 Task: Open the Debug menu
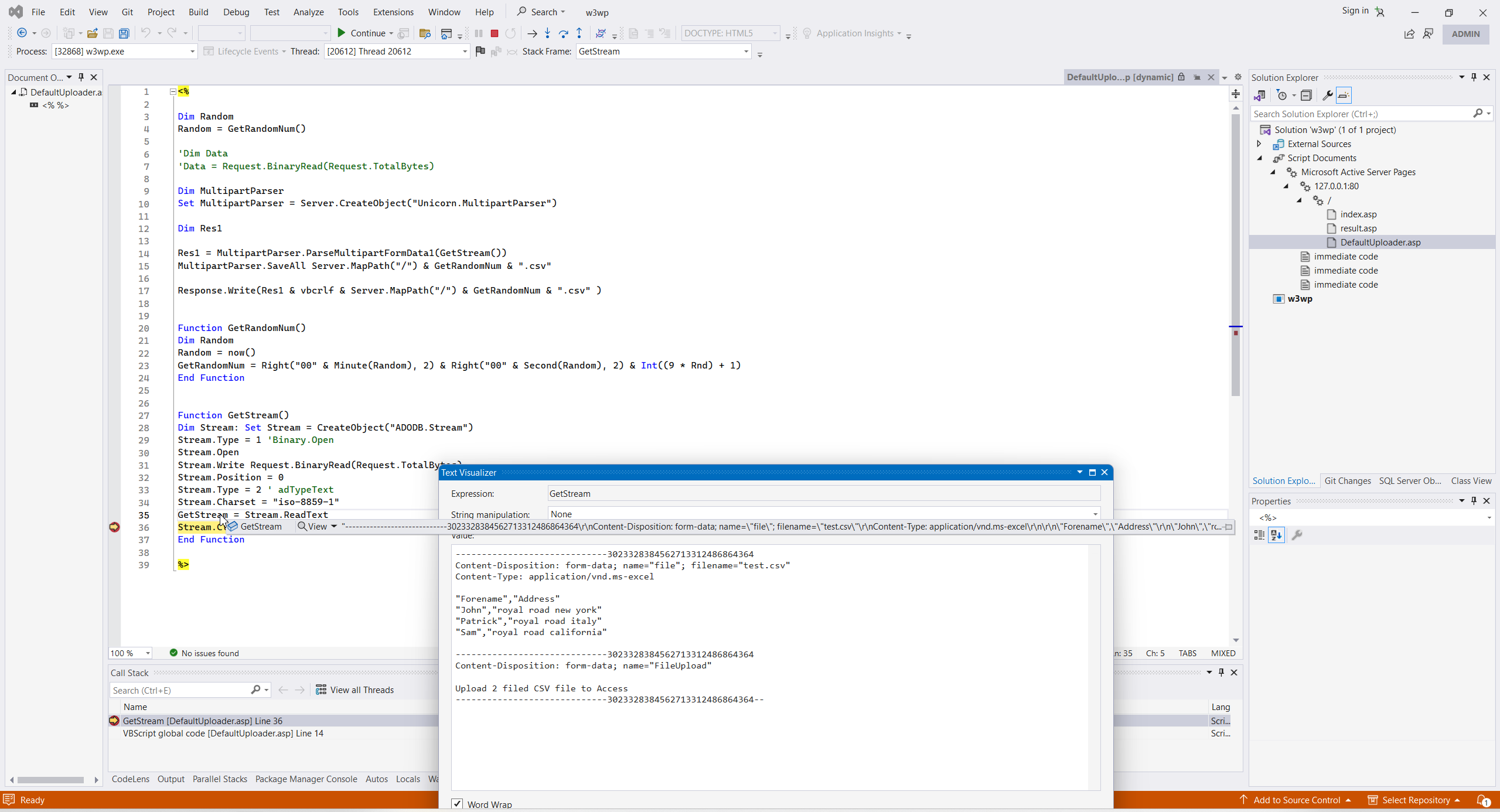click(x=236, y=12)
